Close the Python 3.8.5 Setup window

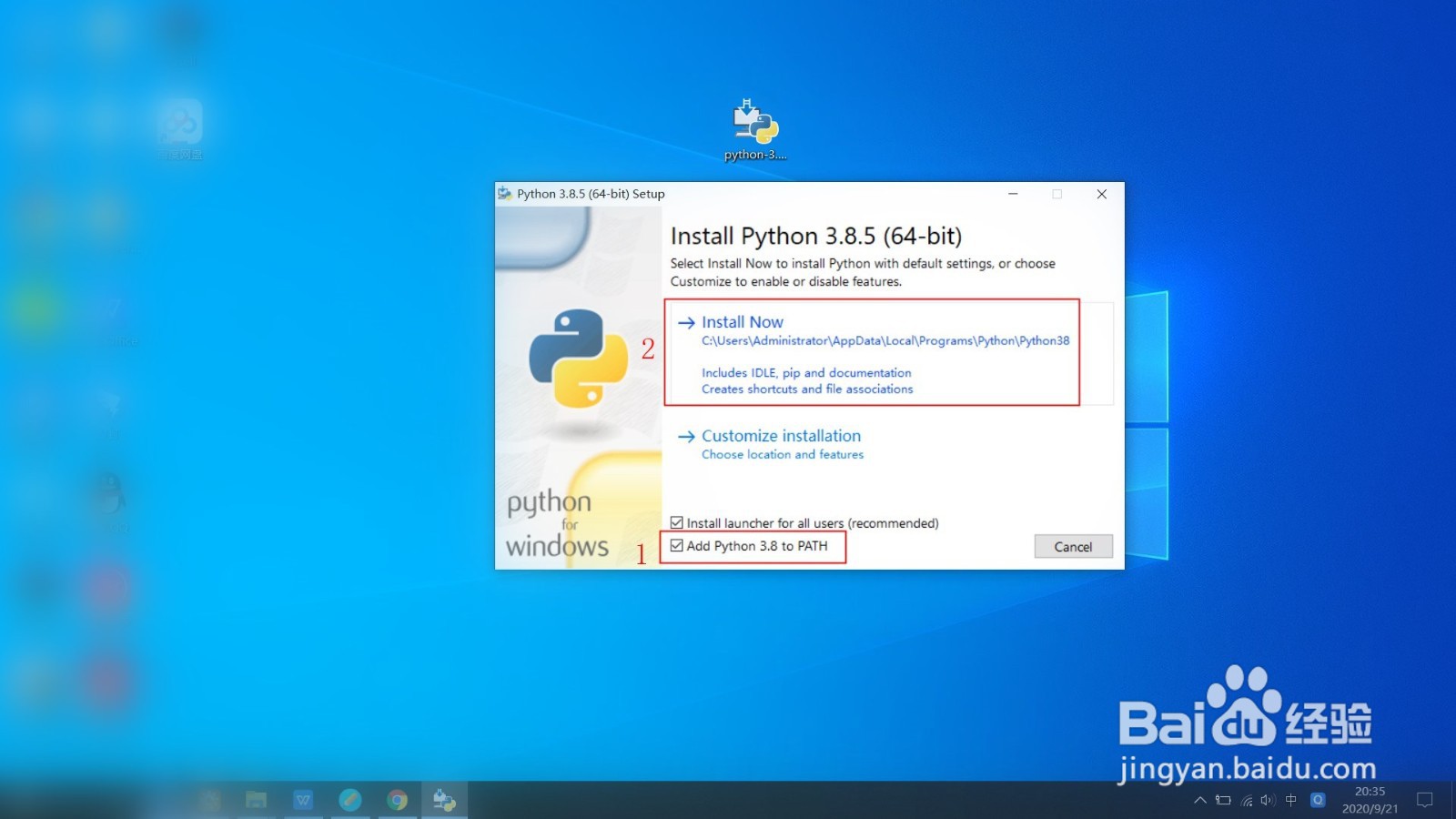(x=1101, y=194)
